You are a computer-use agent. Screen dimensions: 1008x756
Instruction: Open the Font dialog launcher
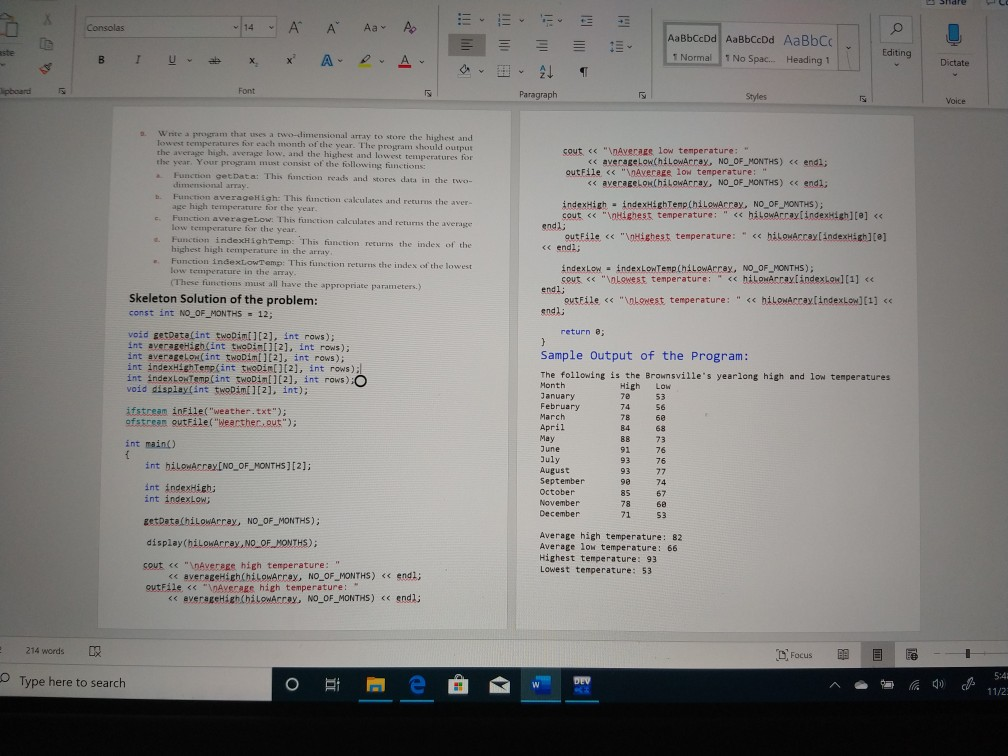pos(428,91)
